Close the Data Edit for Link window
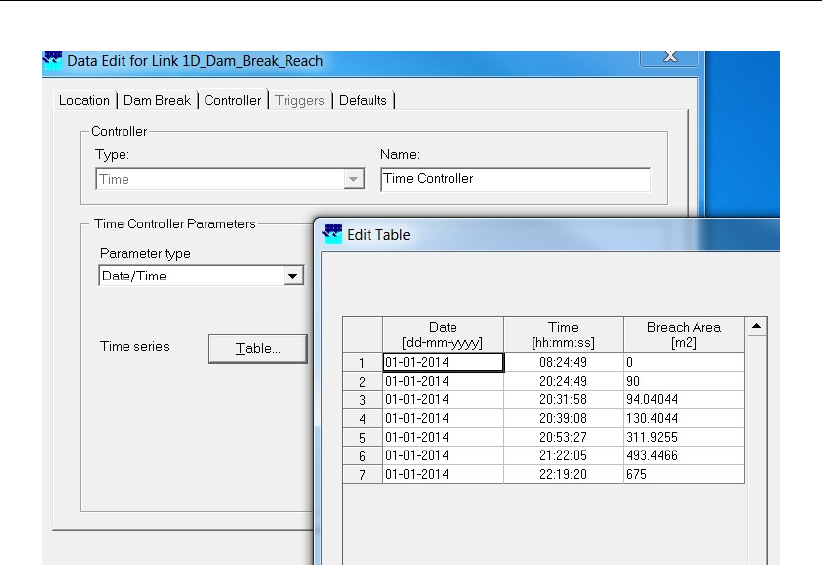The image size is (822, 565). [x=669, y=57]
